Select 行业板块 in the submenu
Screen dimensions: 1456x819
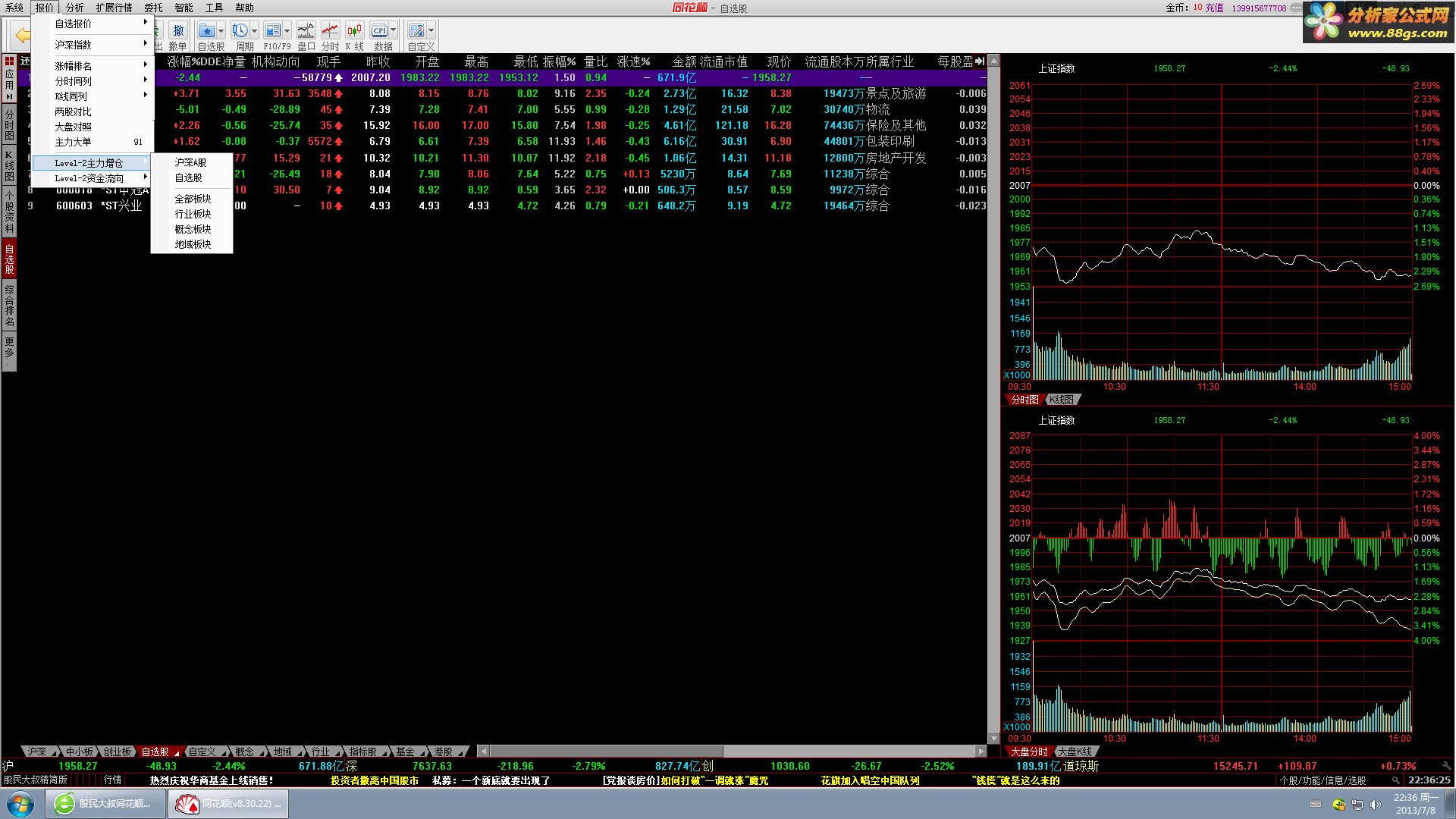pyautogui.click(x=192, y=214)
